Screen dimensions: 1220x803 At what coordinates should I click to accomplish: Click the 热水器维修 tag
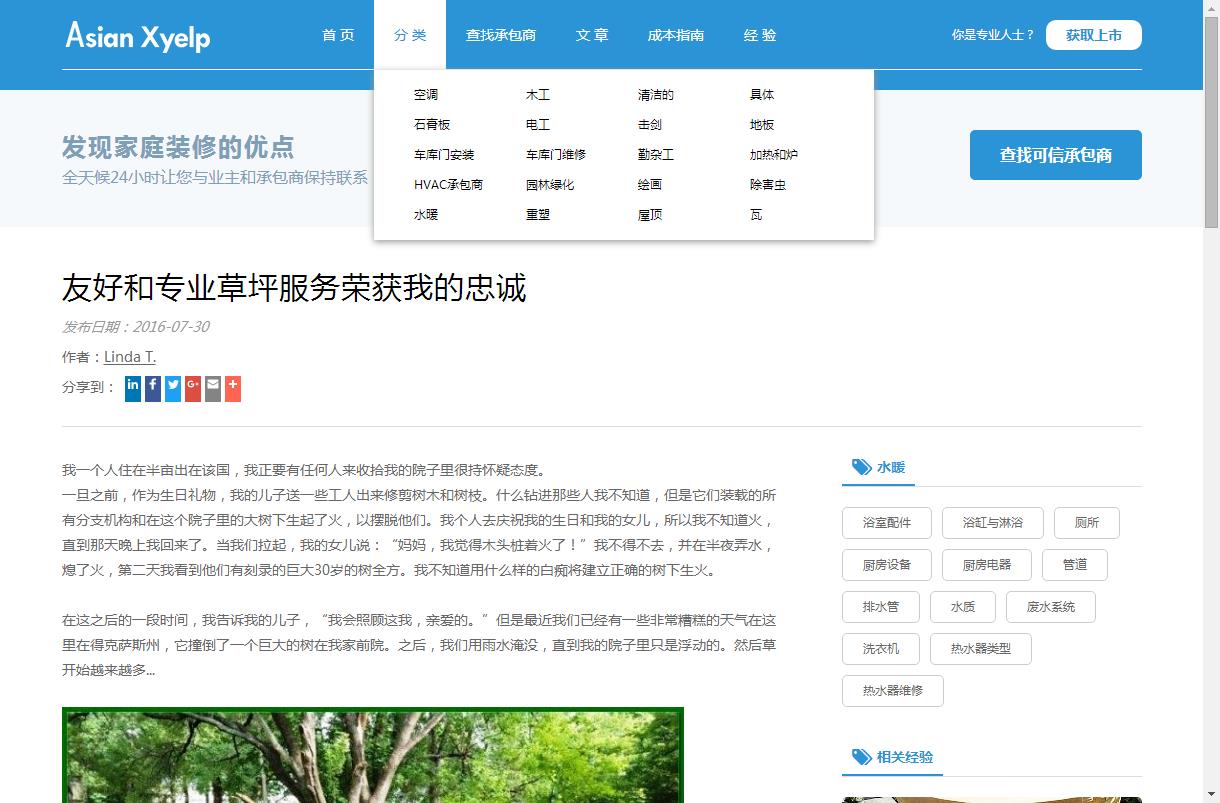tap(892, 691)
